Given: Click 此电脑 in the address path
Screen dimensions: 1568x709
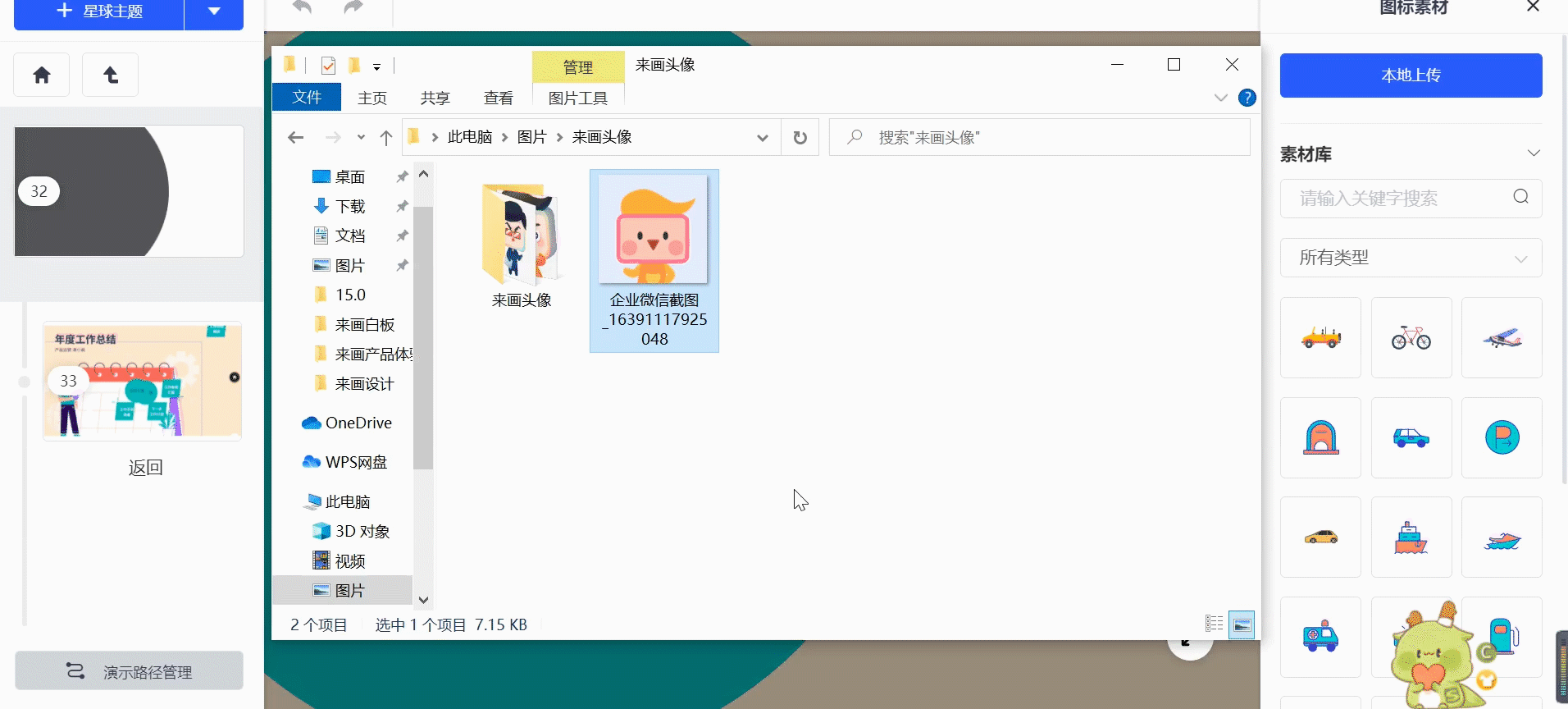Looking at the screenshot, I should click(469, 137).
